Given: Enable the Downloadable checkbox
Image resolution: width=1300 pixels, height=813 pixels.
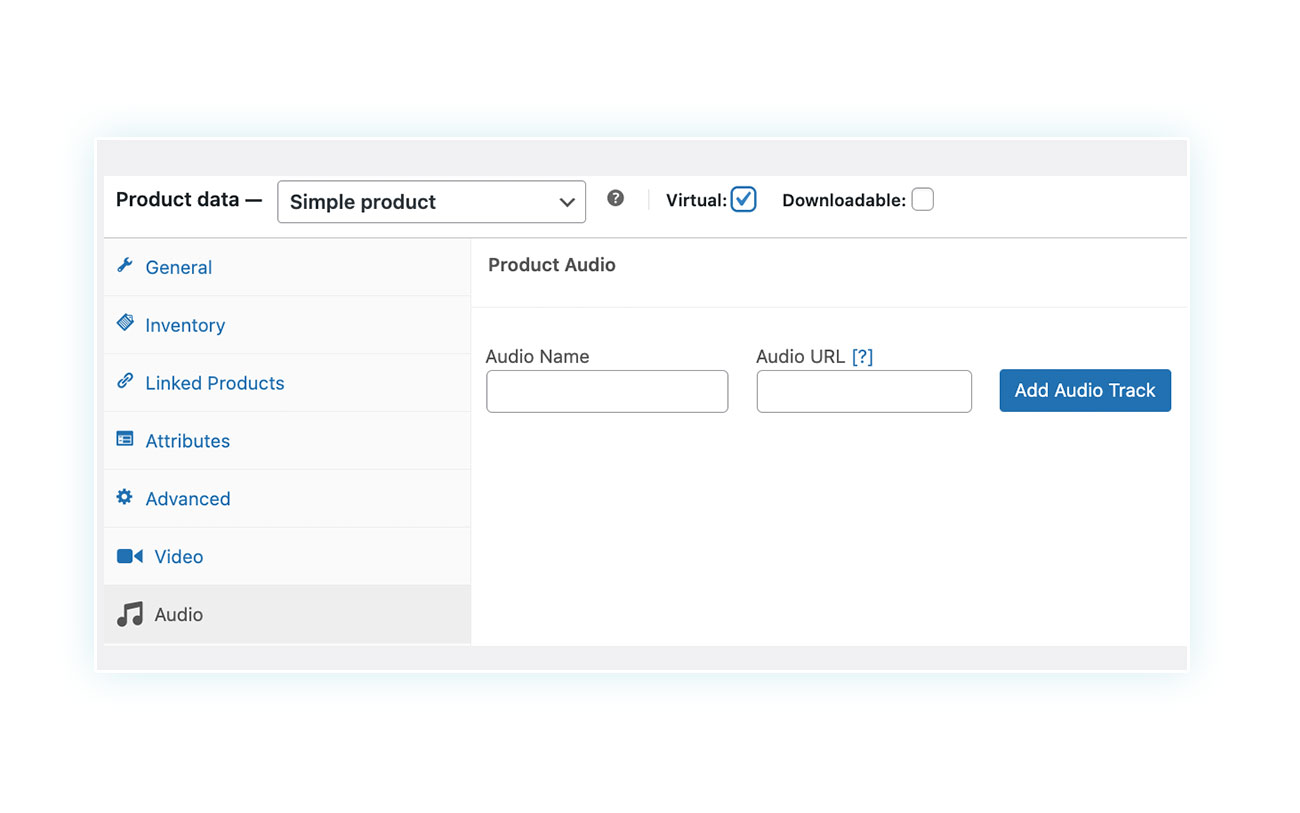Looking at the screenshot, I should [922, 199].
